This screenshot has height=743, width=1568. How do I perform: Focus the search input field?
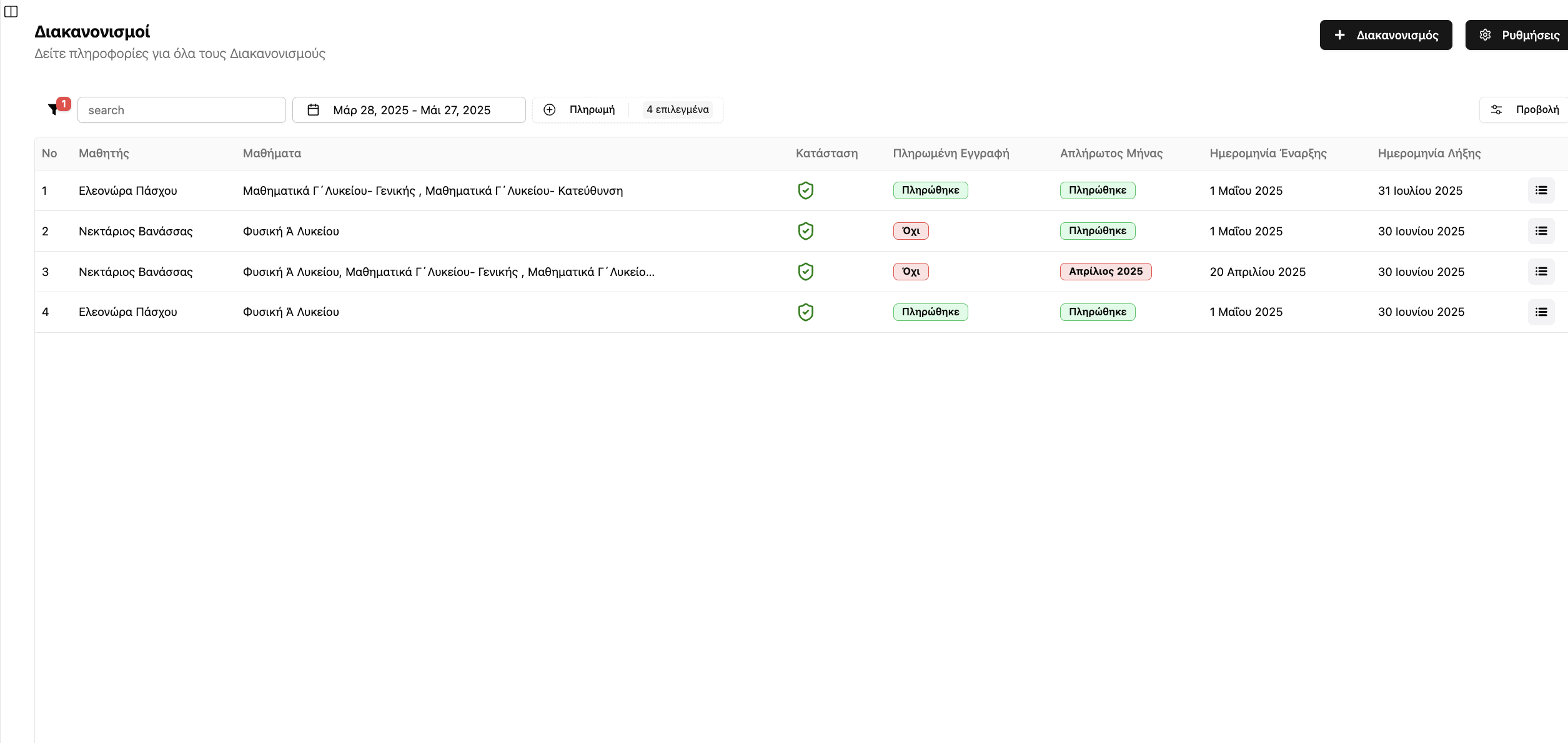181,110
